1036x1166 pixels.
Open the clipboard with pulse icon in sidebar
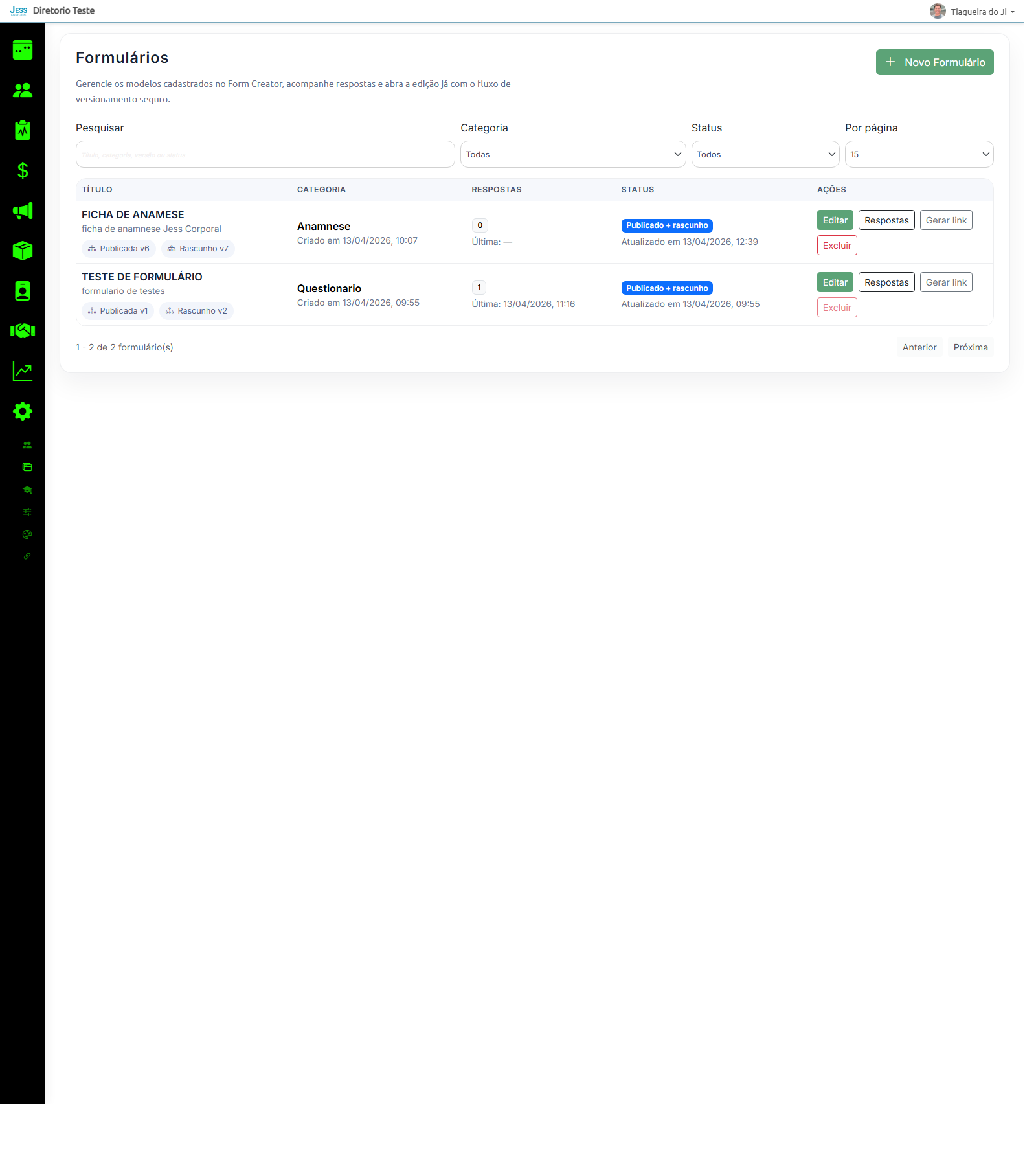tap(22, 130)
